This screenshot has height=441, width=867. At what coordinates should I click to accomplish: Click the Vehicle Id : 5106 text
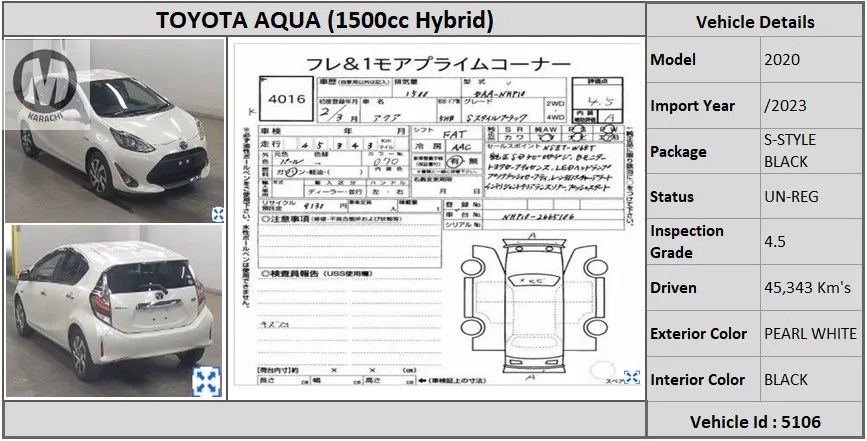[755, 422]
